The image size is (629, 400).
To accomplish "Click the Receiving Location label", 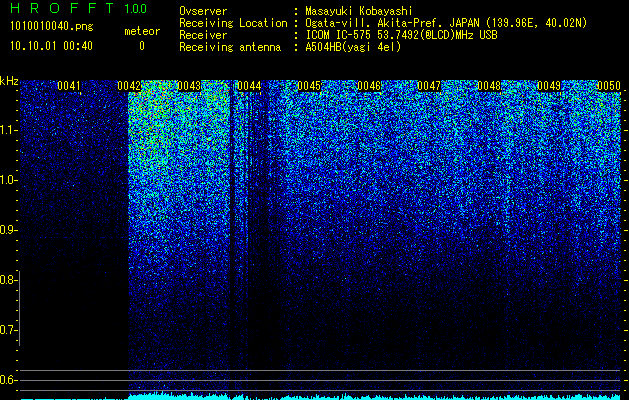I will (x=233, y=23).
